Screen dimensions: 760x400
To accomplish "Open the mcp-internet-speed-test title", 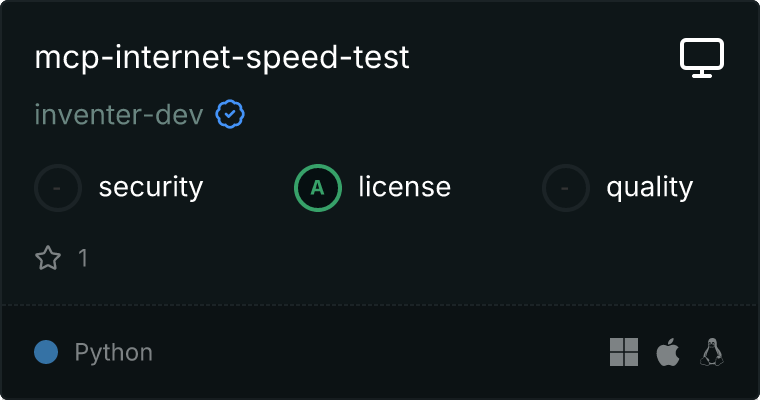I will click(x=222, y=58).
